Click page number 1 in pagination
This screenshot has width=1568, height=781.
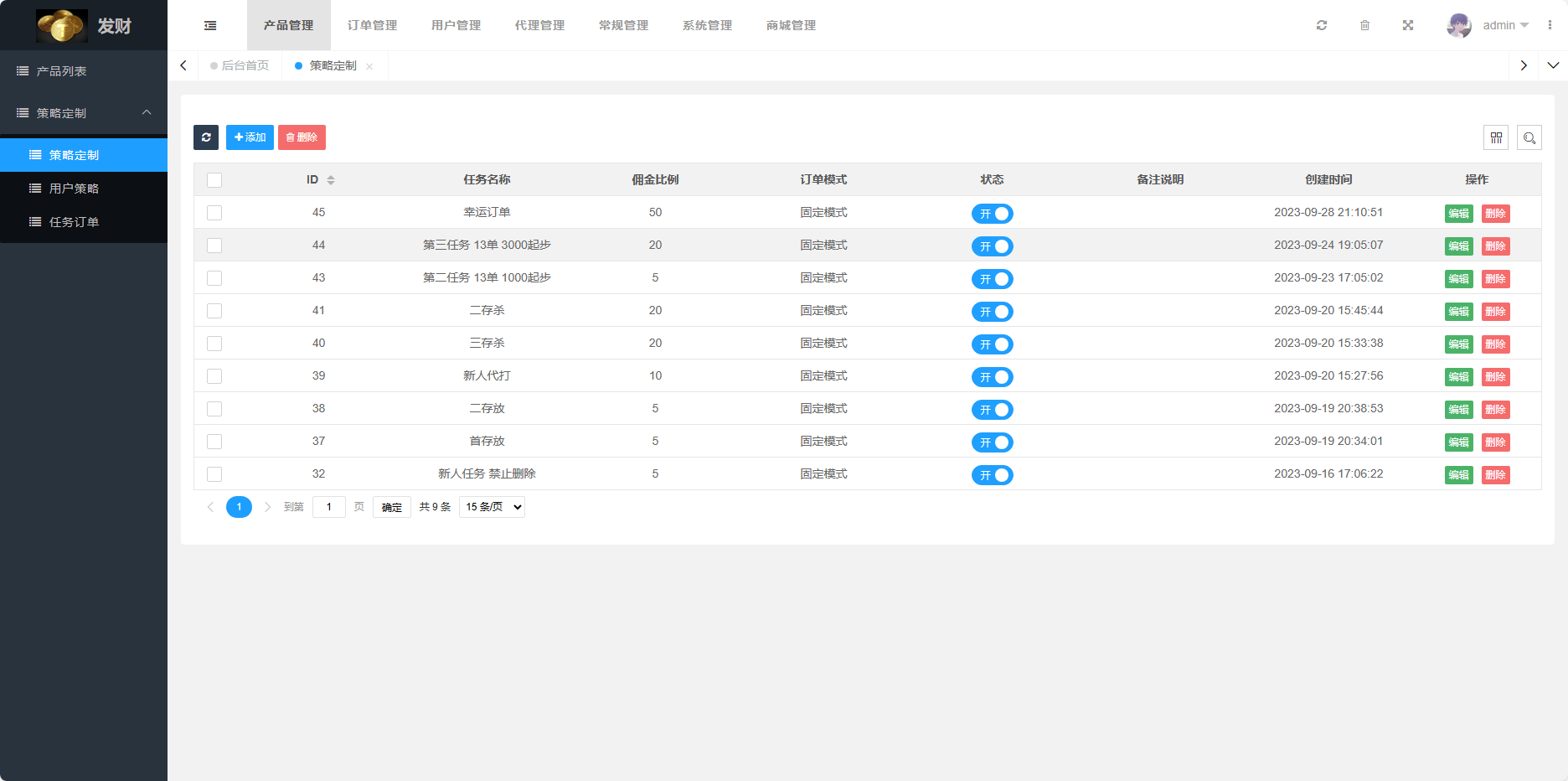[239, 507]
